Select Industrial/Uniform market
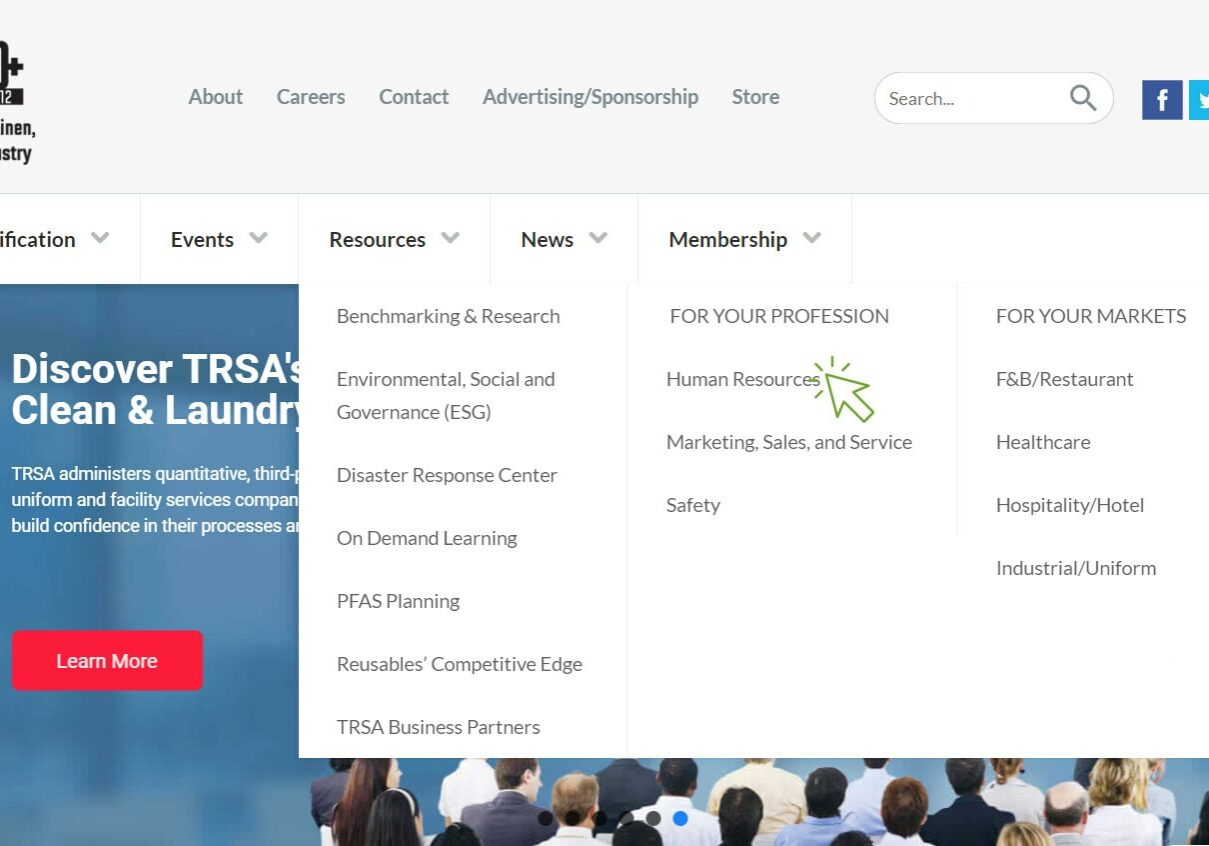This screenshot has width=1209, height=846. pos(1076,568)
